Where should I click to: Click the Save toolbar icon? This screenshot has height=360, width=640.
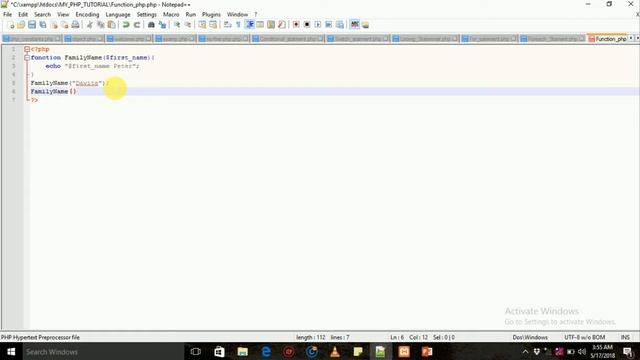coord(32,25)
